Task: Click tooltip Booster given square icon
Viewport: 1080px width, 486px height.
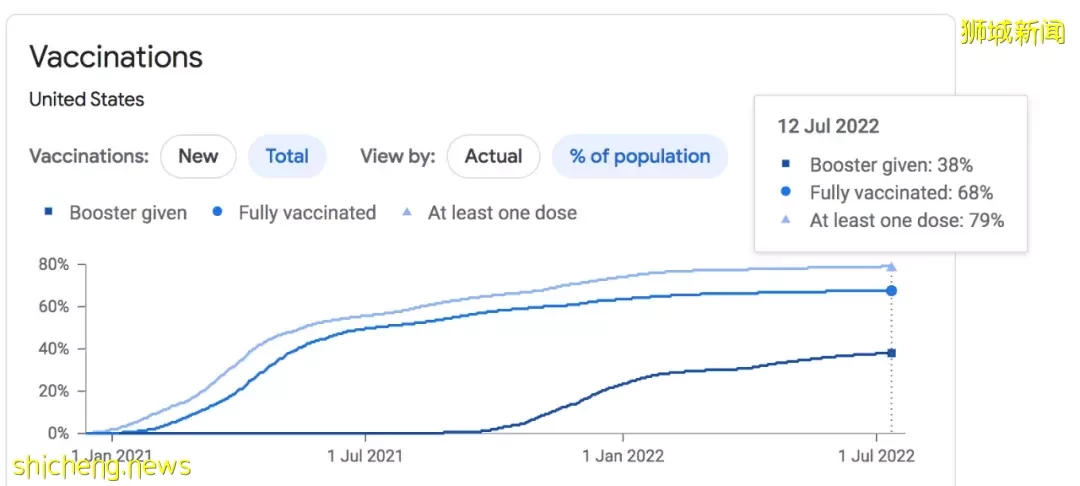Action: (787, 165)
